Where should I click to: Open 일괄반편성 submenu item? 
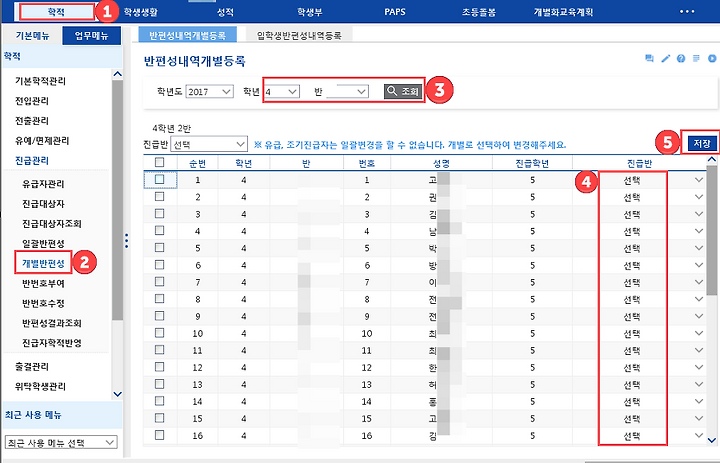43,243
